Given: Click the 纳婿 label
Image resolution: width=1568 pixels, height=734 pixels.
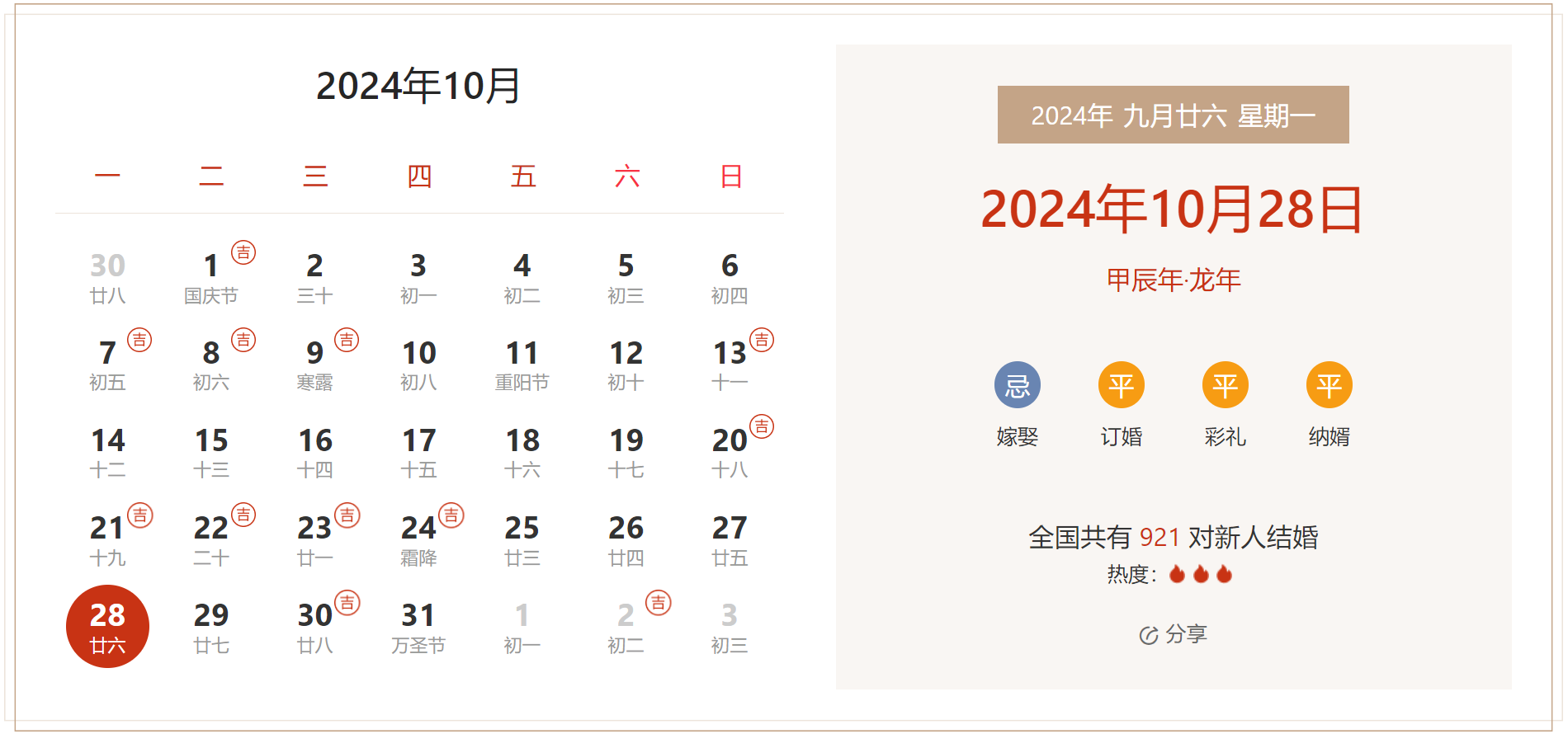Looking at the screenshot, I should pyautogui.click(x=1329, y=436).
